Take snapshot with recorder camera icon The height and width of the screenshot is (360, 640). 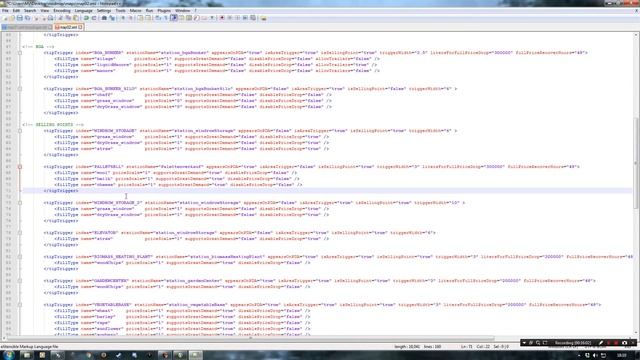click(624, 343)
